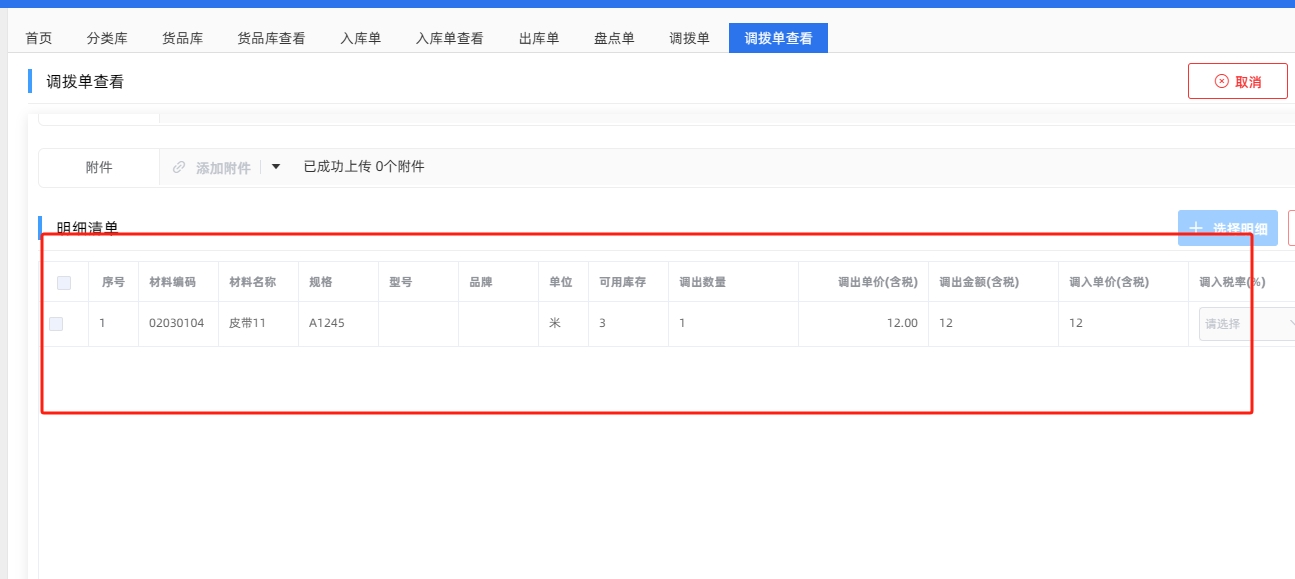This screenshot has width=1295, height=579.
Task: Click the 规格 column header
Action: [x=320, y=282]
